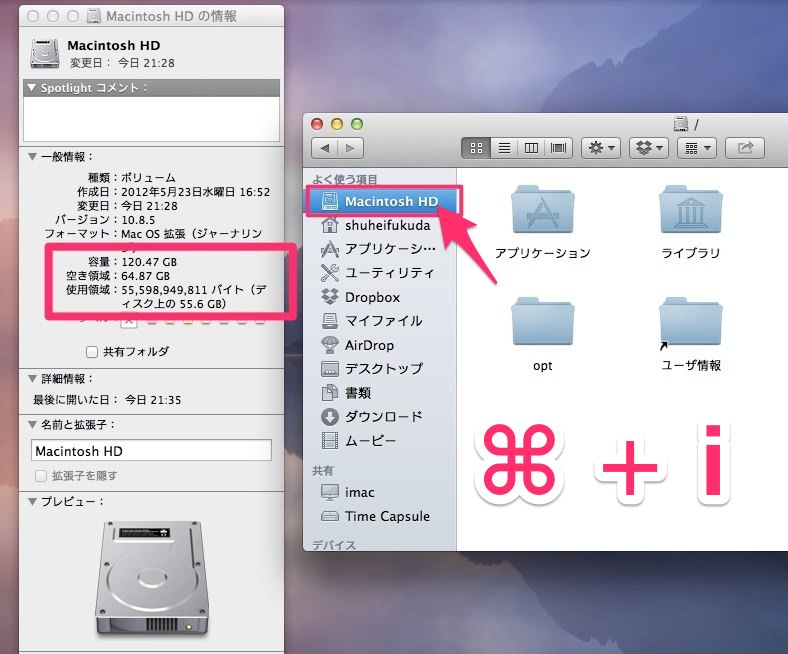Collapse the 一般情報 section
Viewport: 788px width, 654px height.
pyautogui.click(x=32, y=157)
